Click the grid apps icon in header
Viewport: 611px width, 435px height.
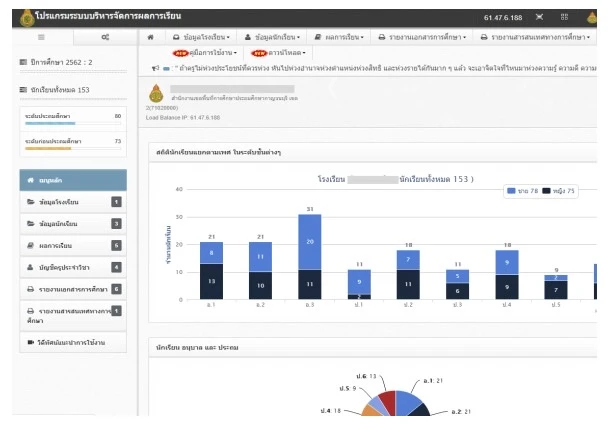[564, 17]
